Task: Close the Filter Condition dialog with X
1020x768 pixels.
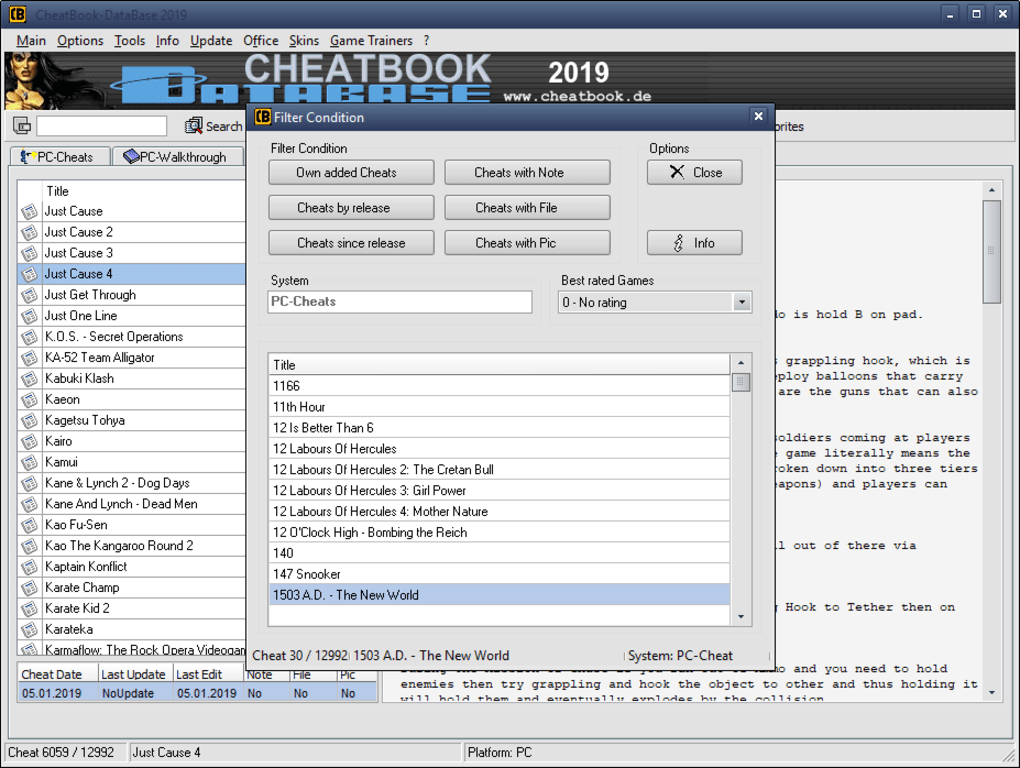Action: tap(758, 116)
